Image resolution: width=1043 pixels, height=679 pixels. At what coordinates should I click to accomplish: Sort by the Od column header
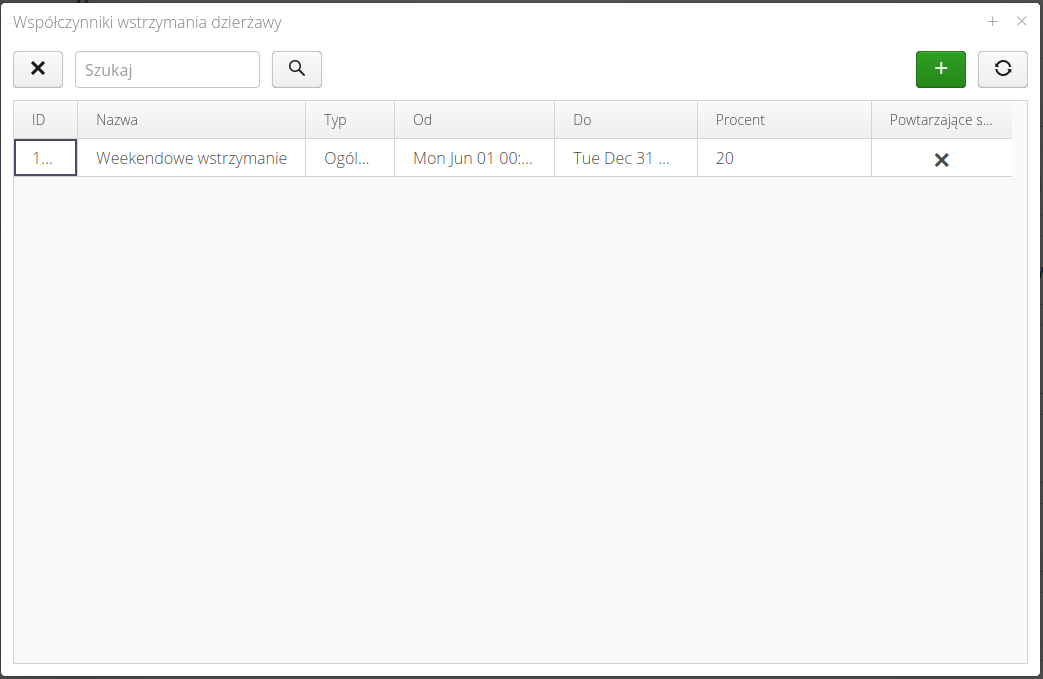(x=474, y=120)
